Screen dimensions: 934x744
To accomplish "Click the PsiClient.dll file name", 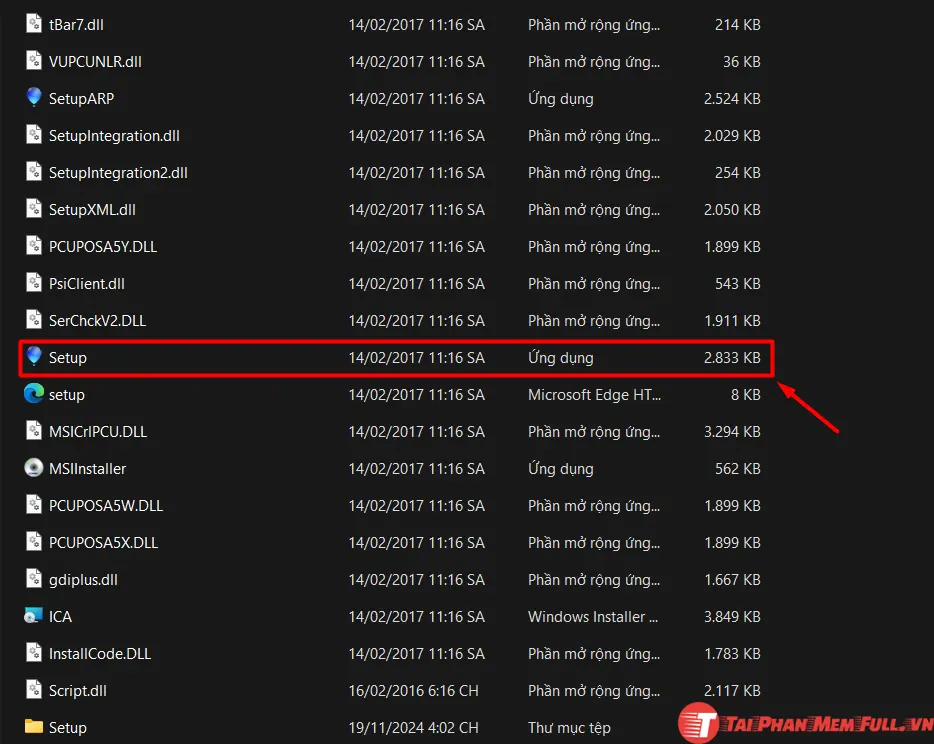I will tap(87, 283).
